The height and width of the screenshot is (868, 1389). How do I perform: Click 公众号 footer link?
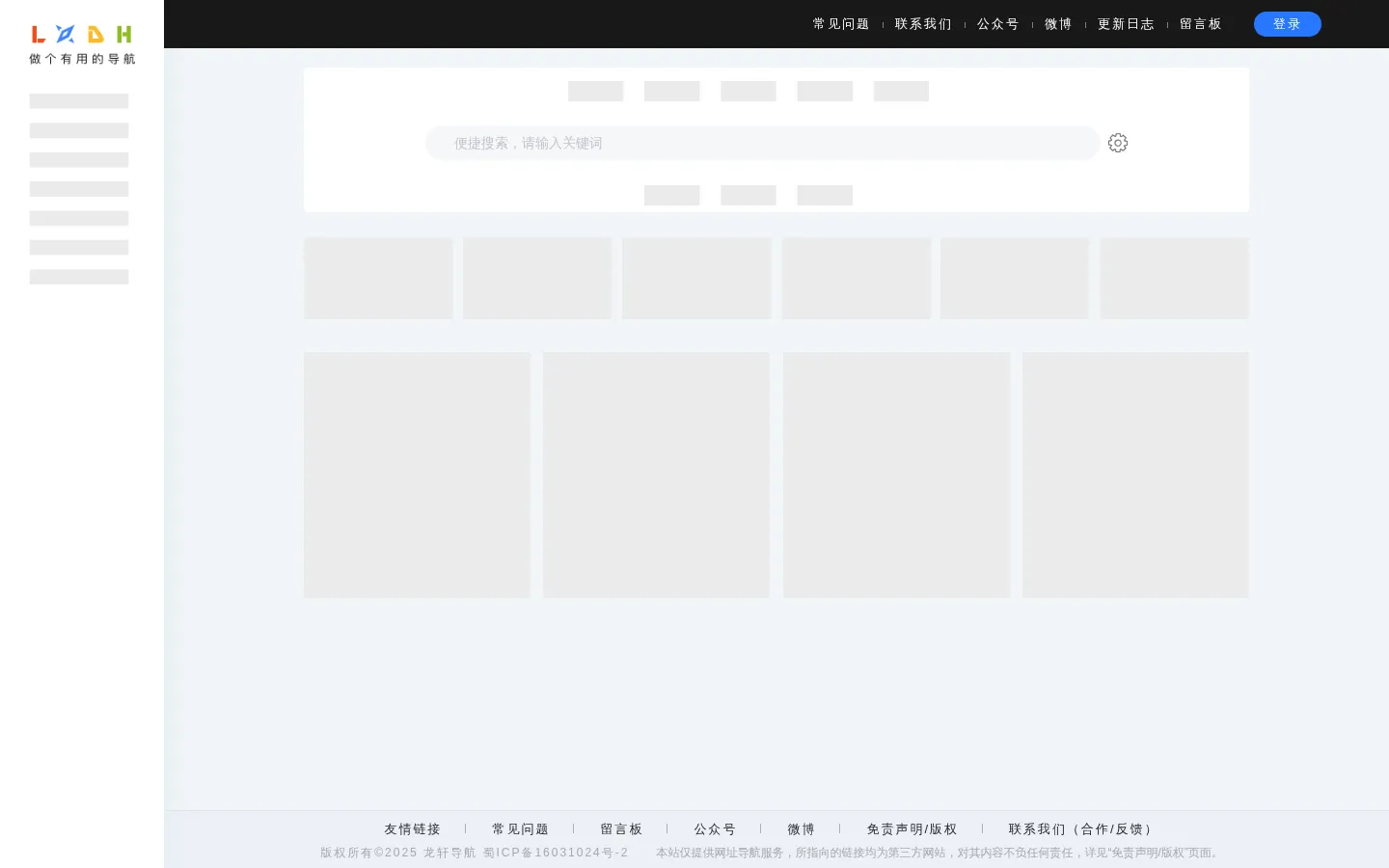click(715, 829)
